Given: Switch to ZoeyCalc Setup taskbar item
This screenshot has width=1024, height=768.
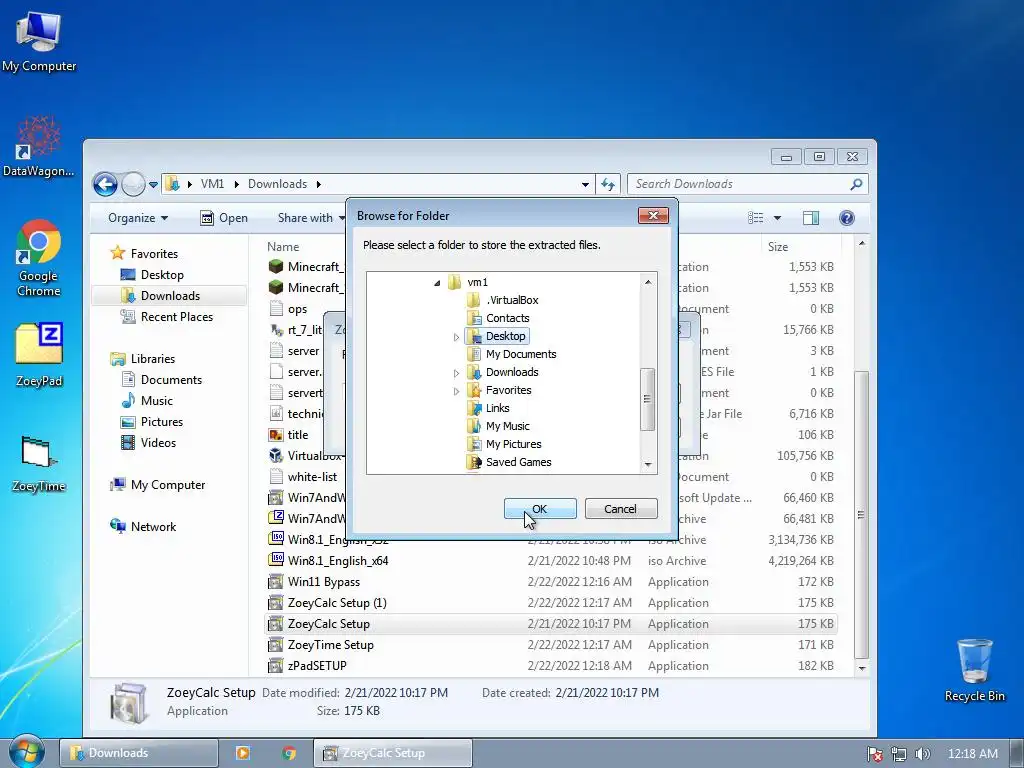Looking at the screenshot, I should [x=392, y=753].
